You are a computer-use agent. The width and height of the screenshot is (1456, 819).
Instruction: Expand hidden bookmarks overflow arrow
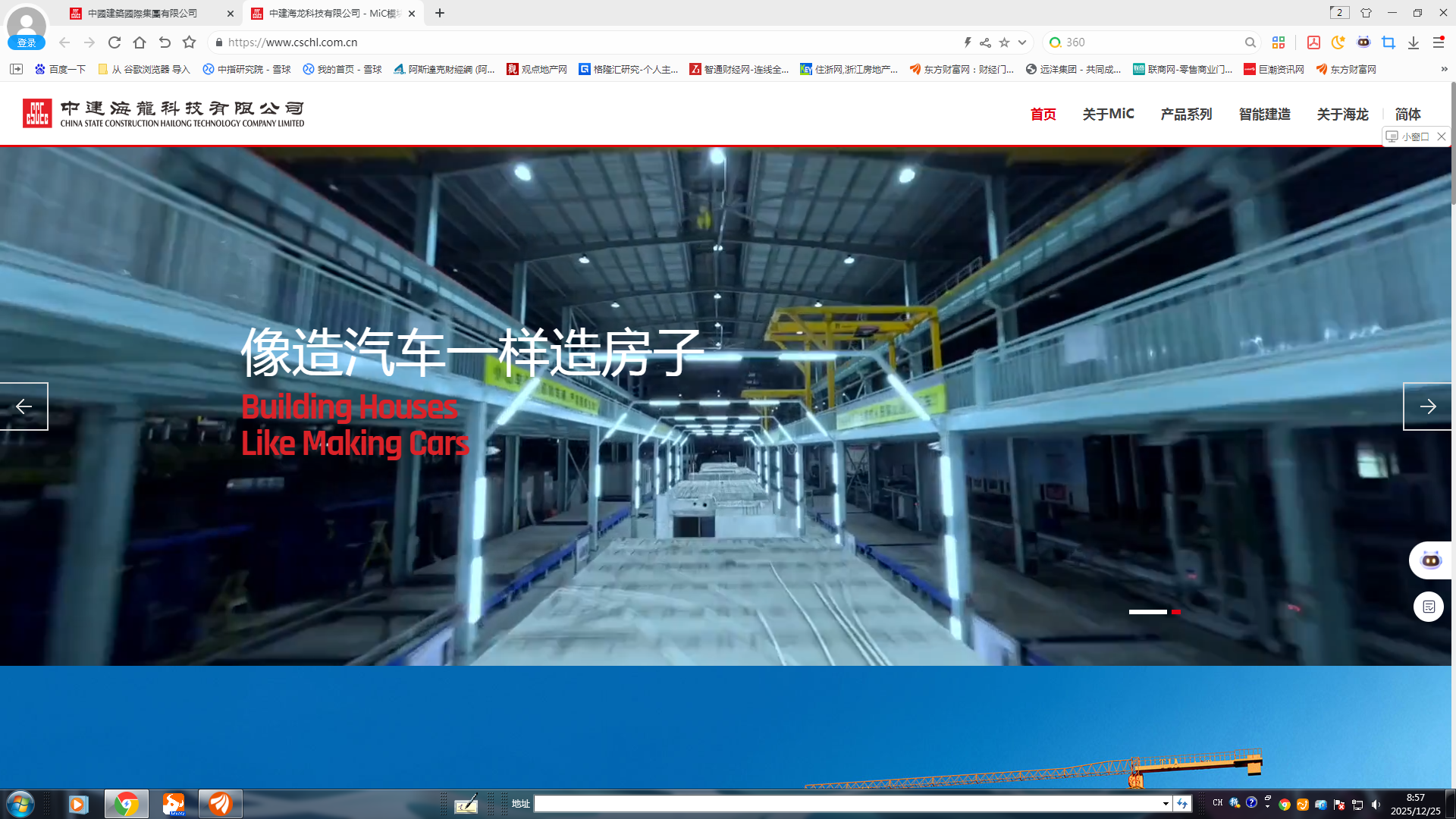pos(1444,69)
